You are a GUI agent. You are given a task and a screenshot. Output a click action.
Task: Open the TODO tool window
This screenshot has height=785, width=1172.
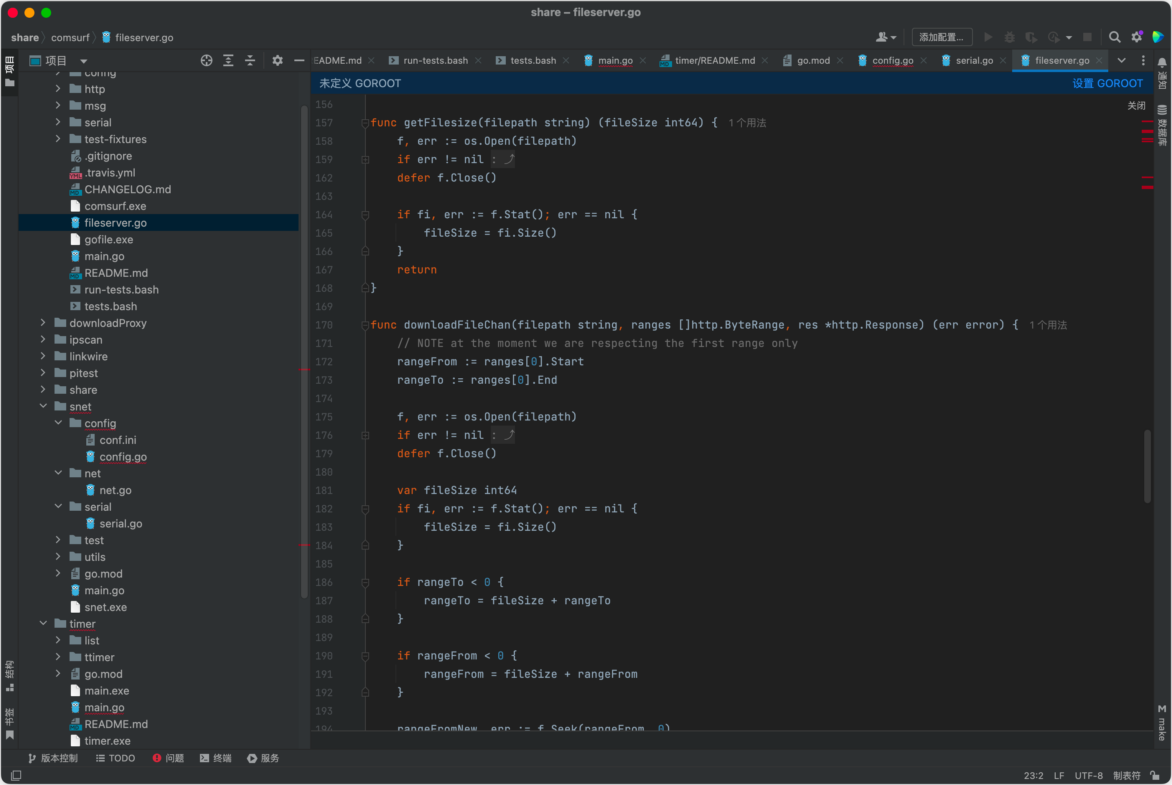click(x=115, y=758)
